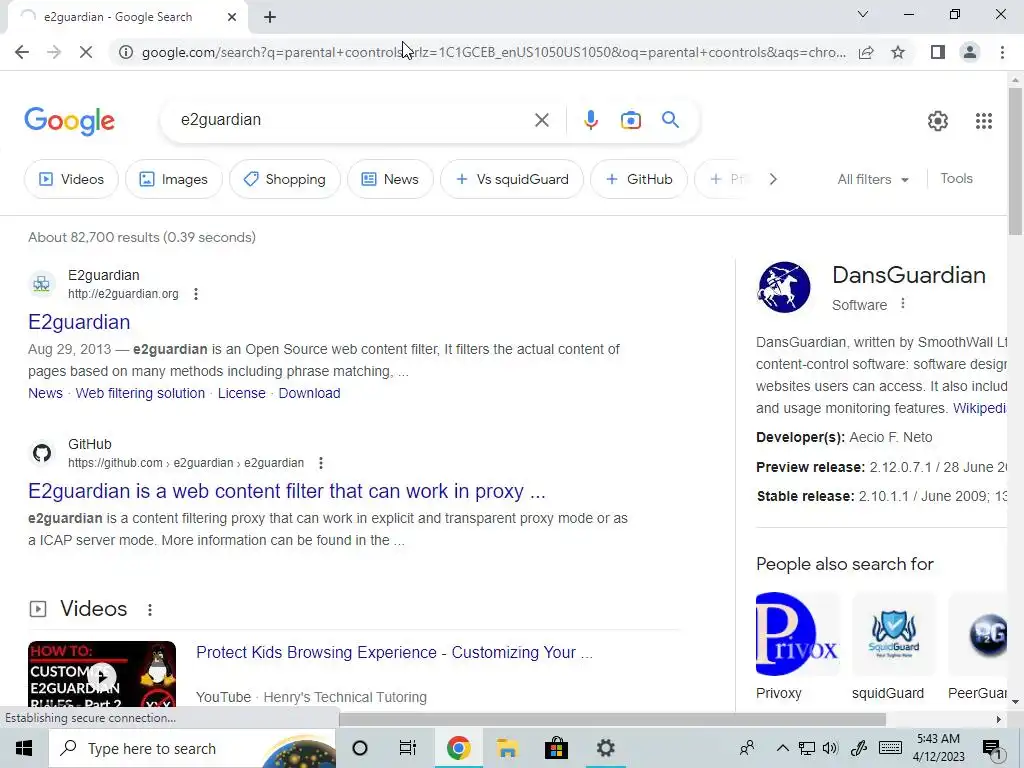Click the Google search input field
The width and height of the screenshot is (1024, 768).
tap(353, 120)
